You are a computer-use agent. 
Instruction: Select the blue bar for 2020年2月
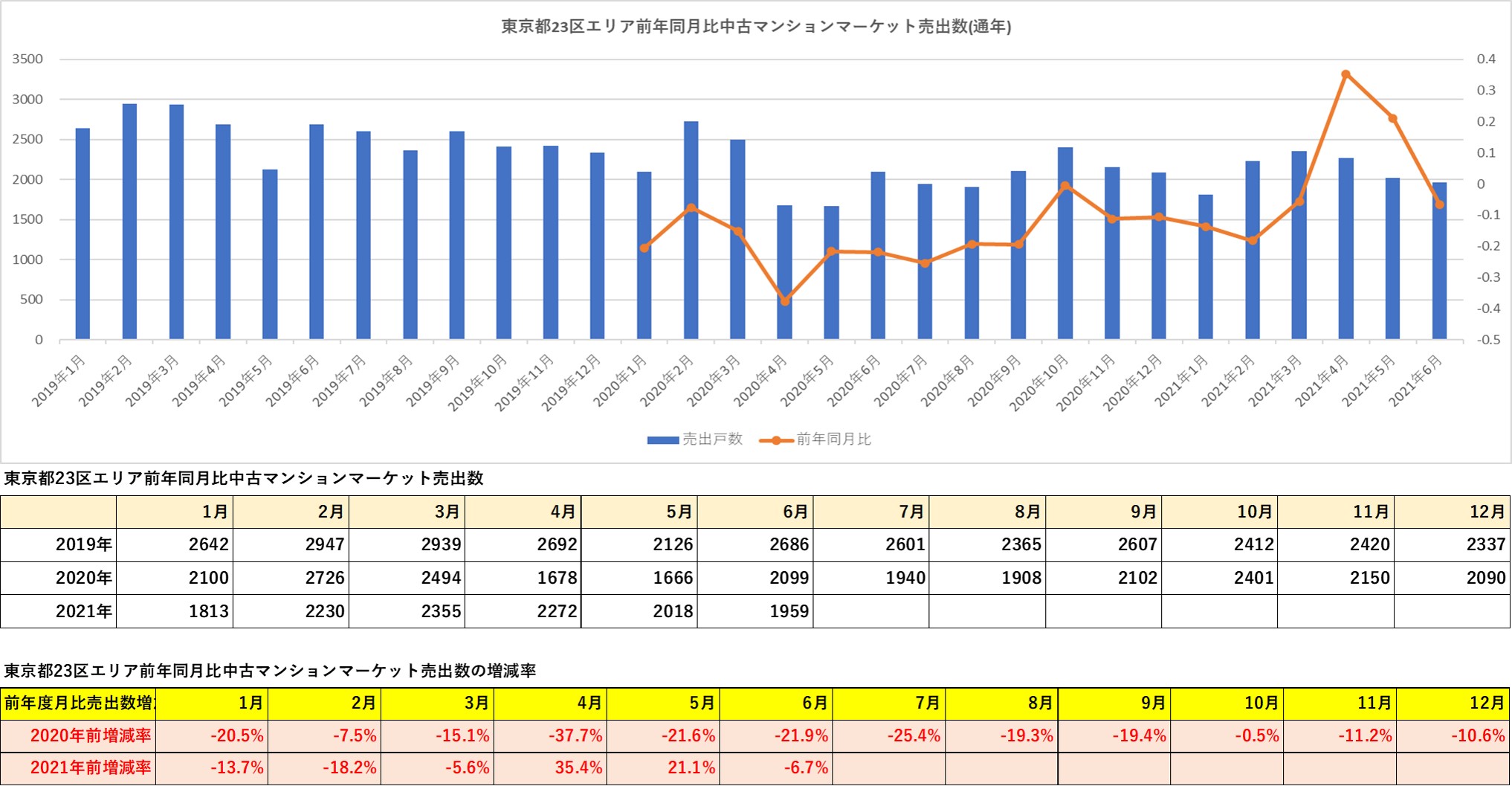691,231
